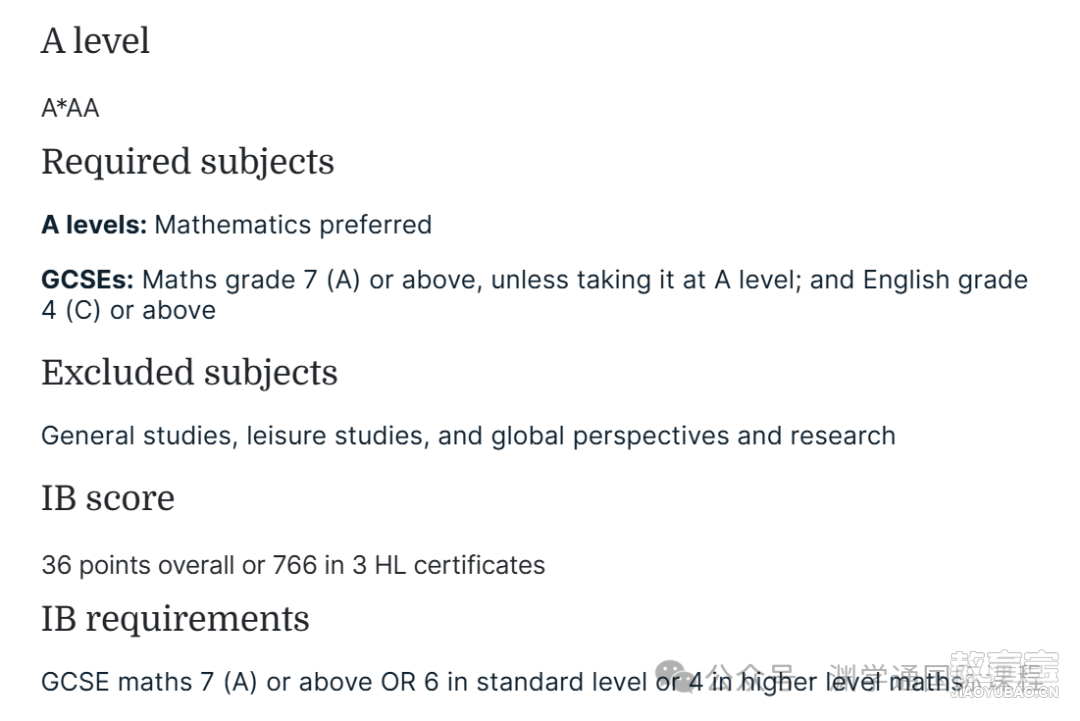Screen dimensions: 1080x721
Task: Click the leisure studies text
Action: tap(338, 436)
